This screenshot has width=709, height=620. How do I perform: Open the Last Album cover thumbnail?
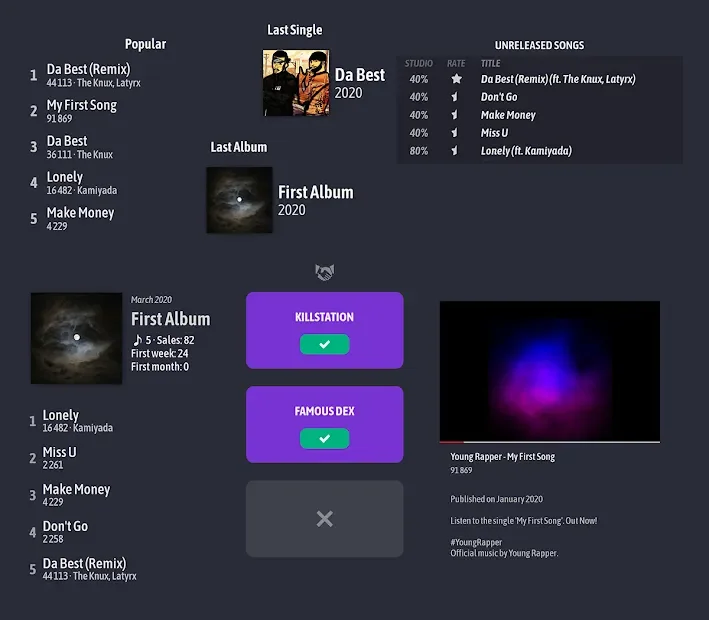click(x=239, y=200)
